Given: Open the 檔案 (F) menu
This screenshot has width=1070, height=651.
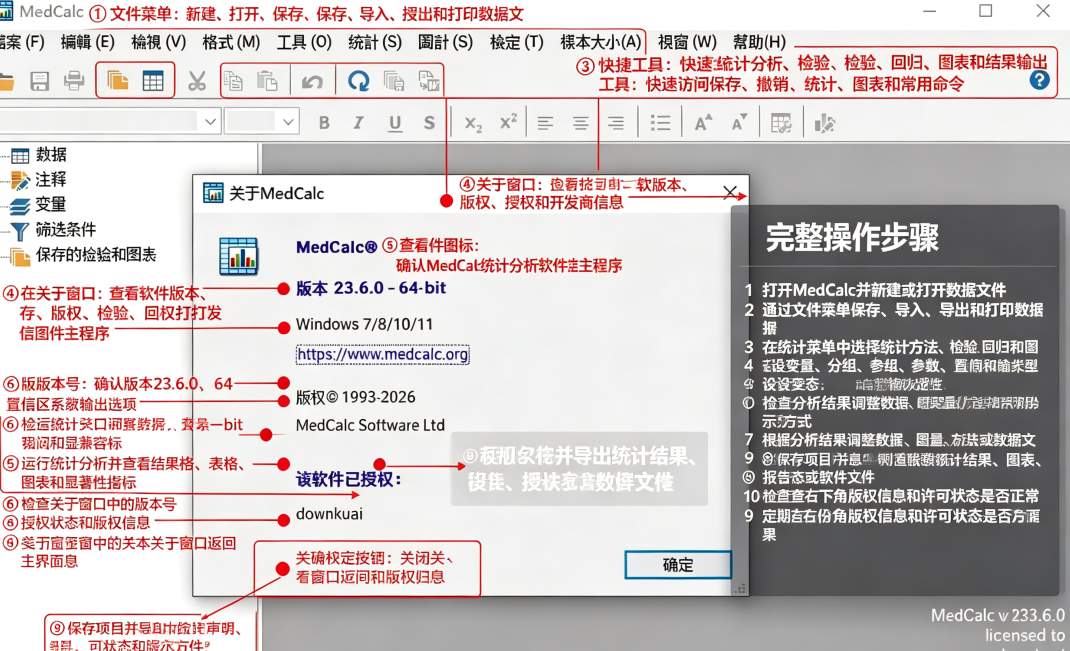Looking at the screenshot, I should (x=23, y=42).
